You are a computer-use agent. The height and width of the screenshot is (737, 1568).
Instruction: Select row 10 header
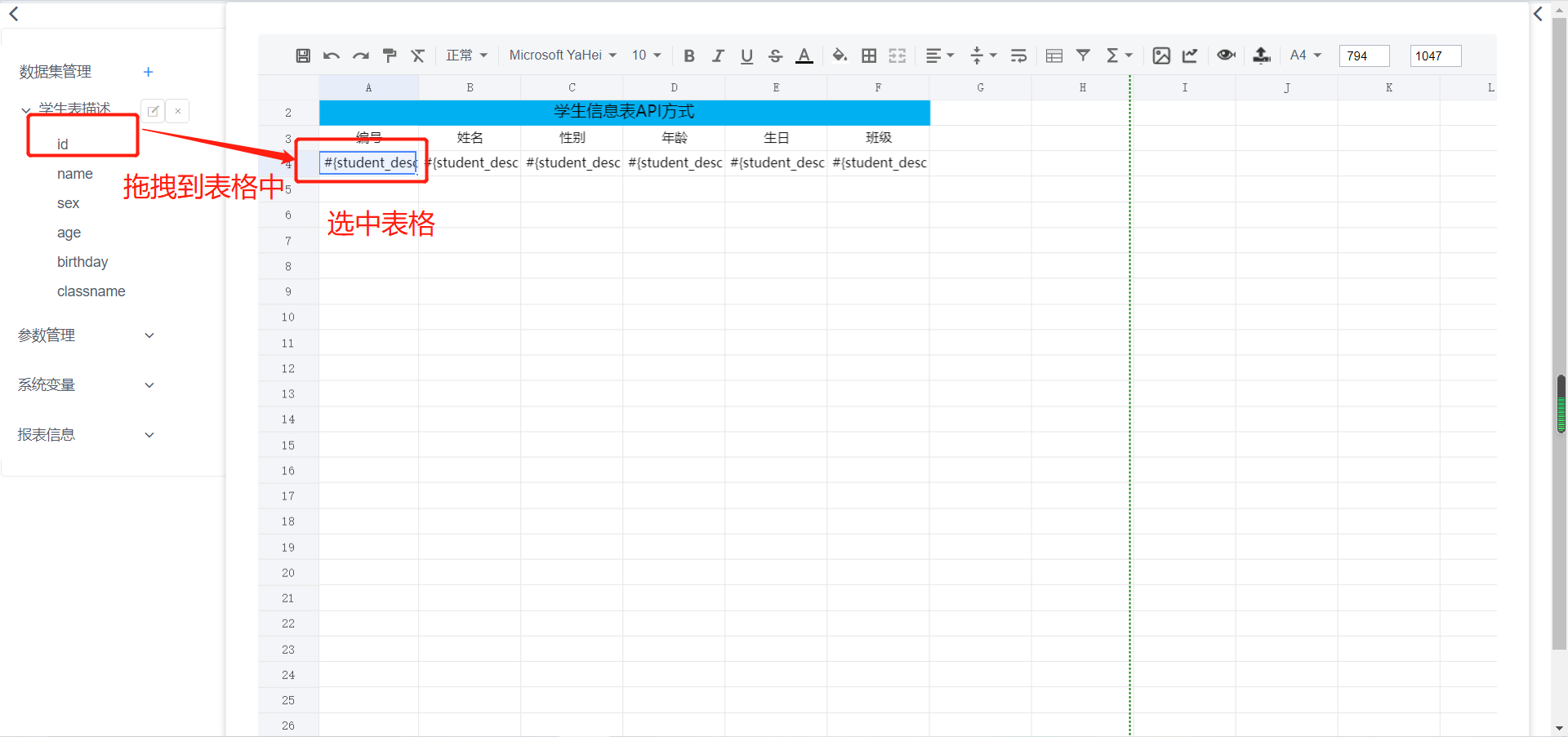(x=288, y=317)
